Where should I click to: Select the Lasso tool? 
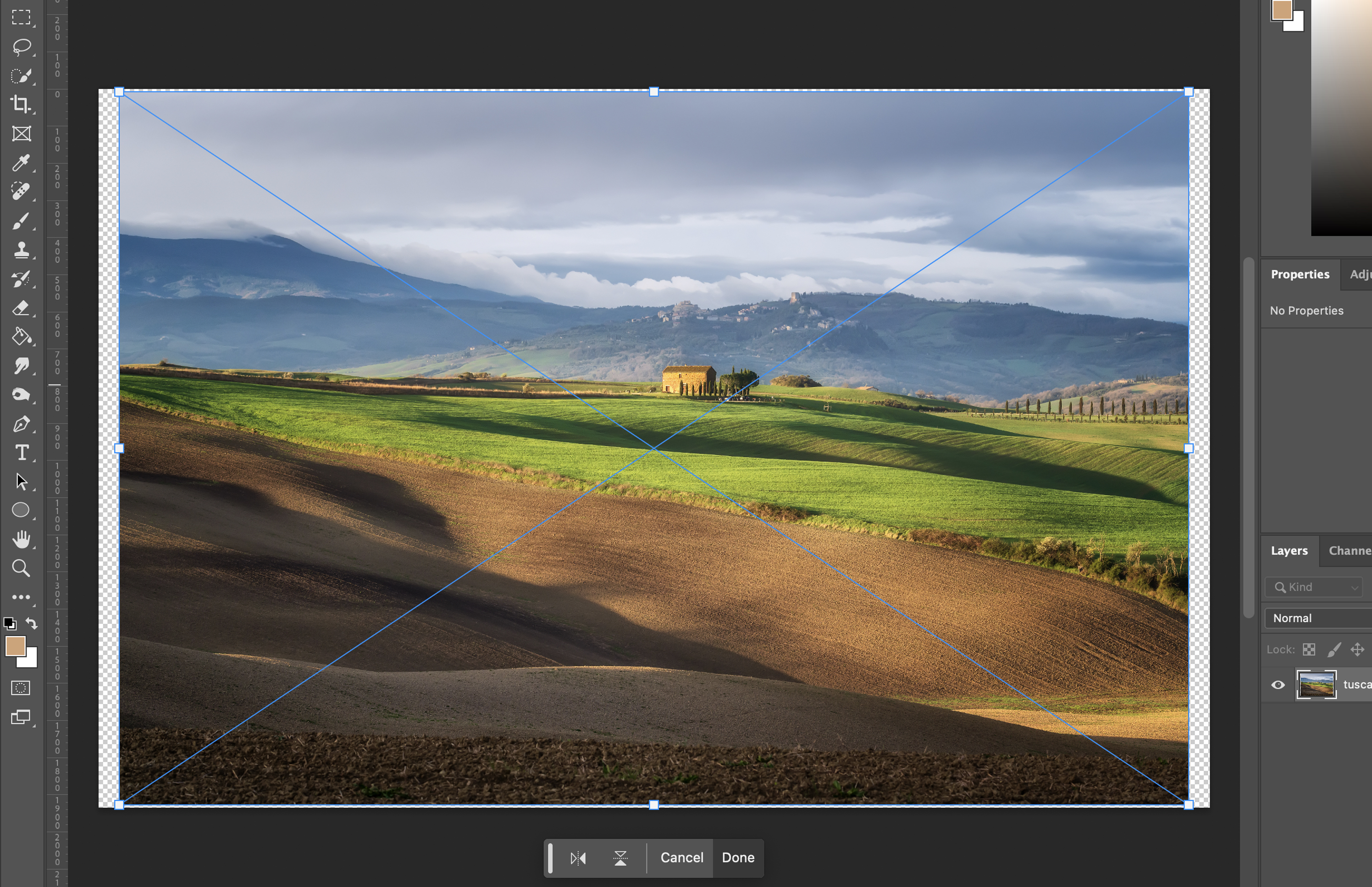click(21, 46)
